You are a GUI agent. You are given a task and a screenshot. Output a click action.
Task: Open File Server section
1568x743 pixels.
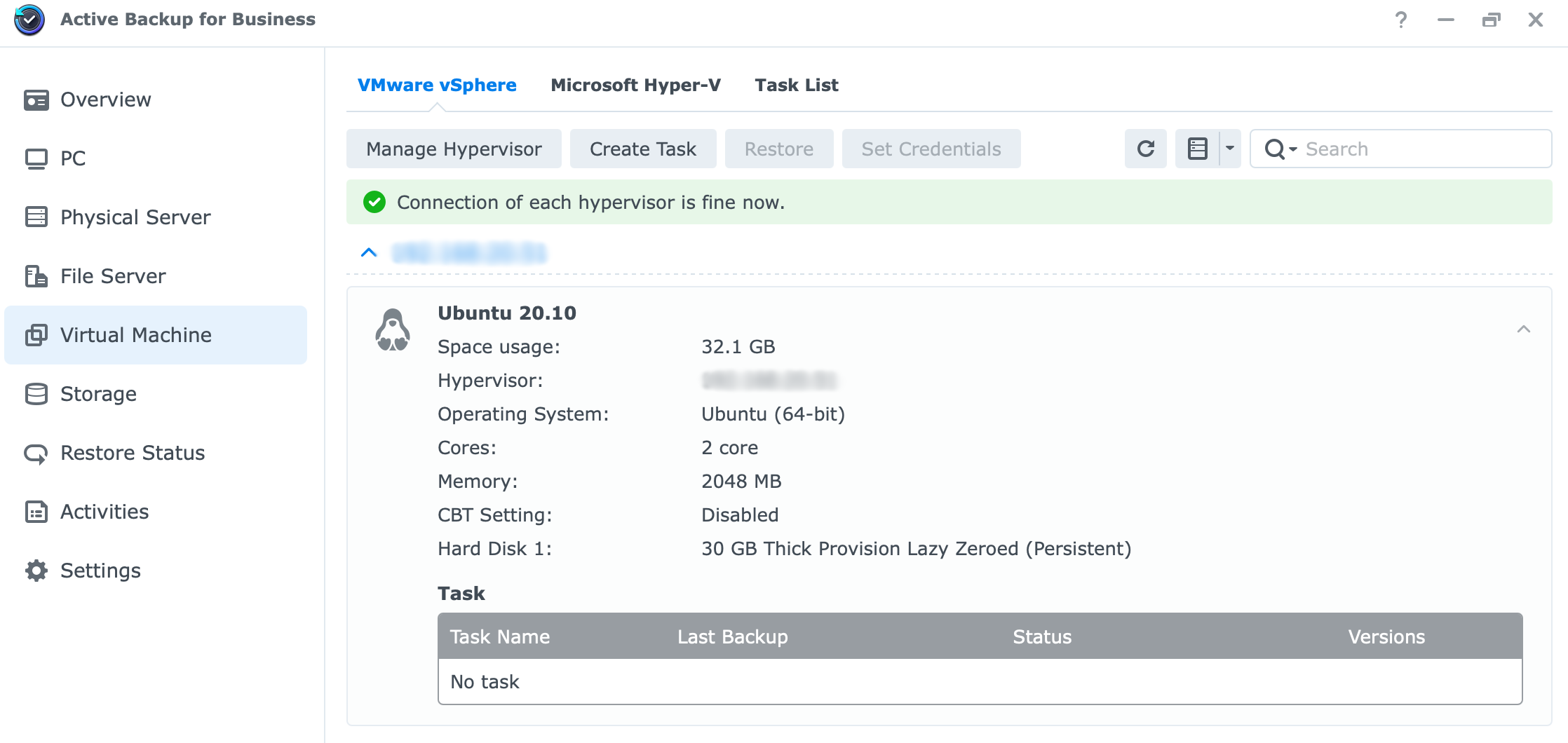(x=156, y=276)
